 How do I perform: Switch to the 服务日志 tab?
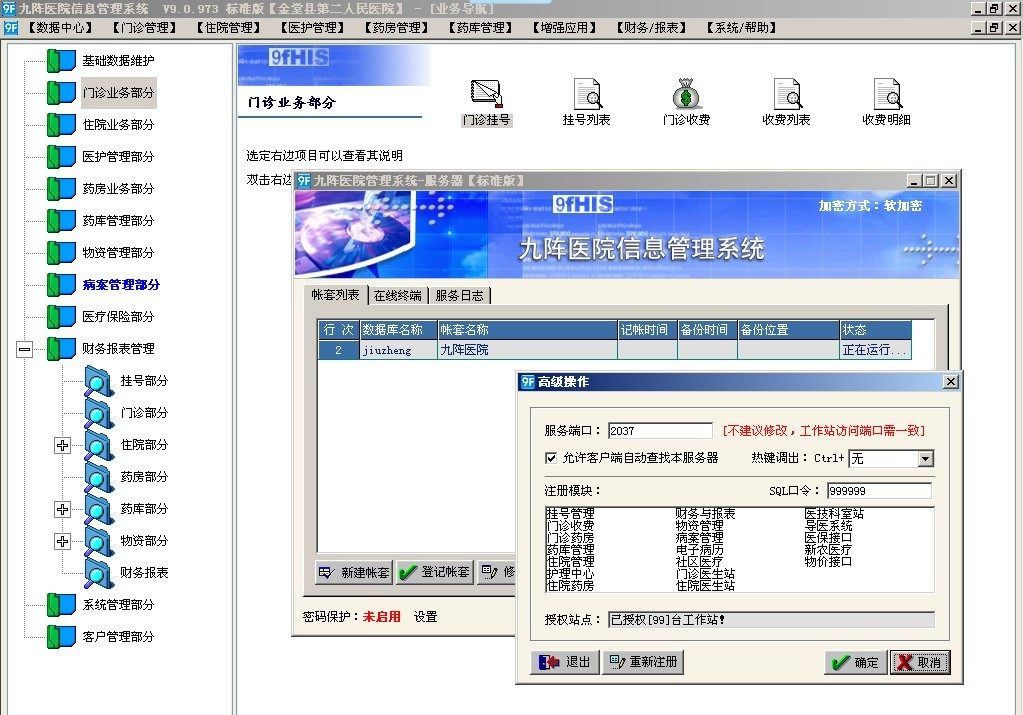click(x=459, y=296)
